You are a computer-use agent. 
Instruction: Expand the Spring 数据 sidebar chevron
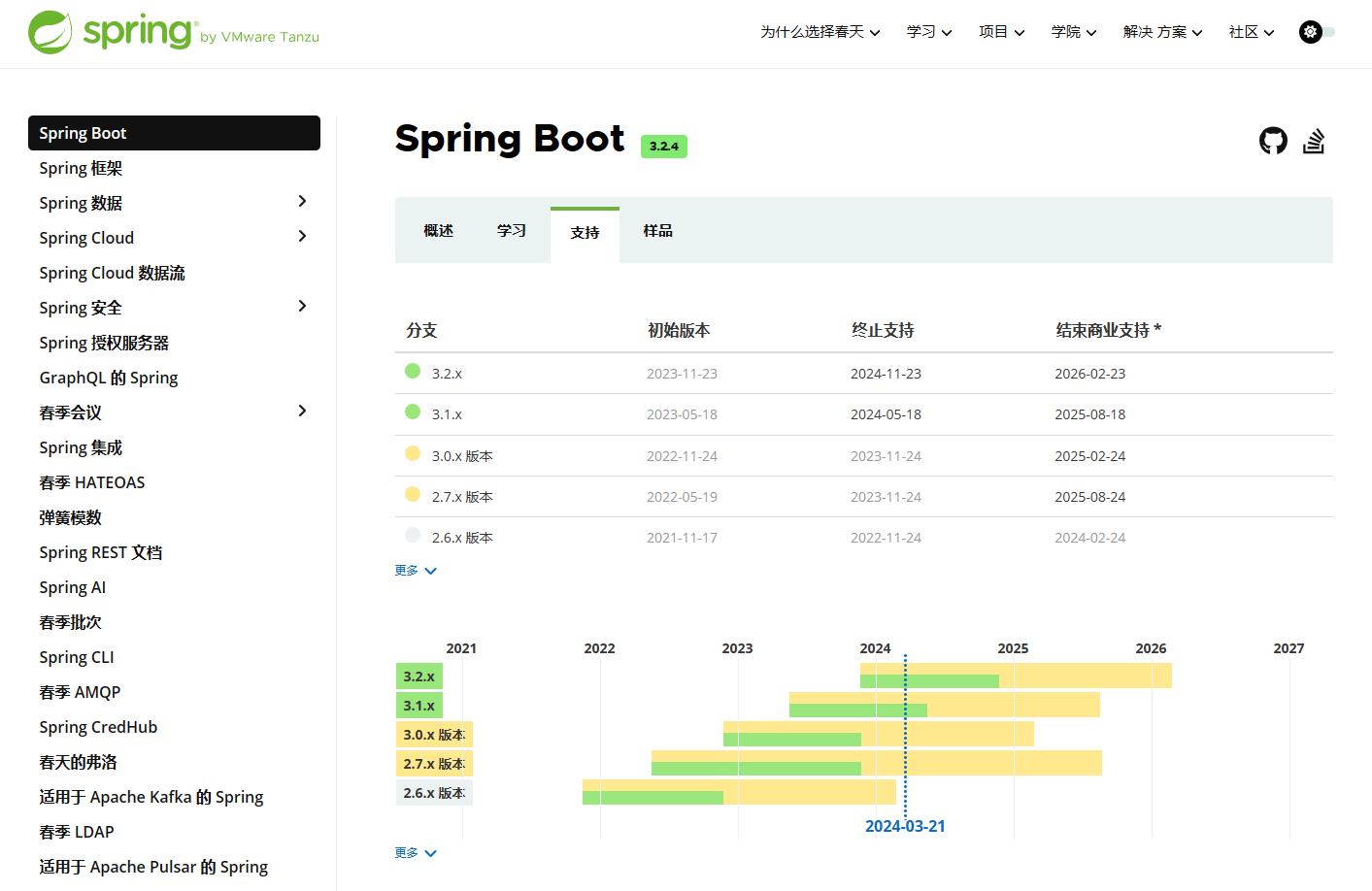pyautogui.click(x=302, y=201)
